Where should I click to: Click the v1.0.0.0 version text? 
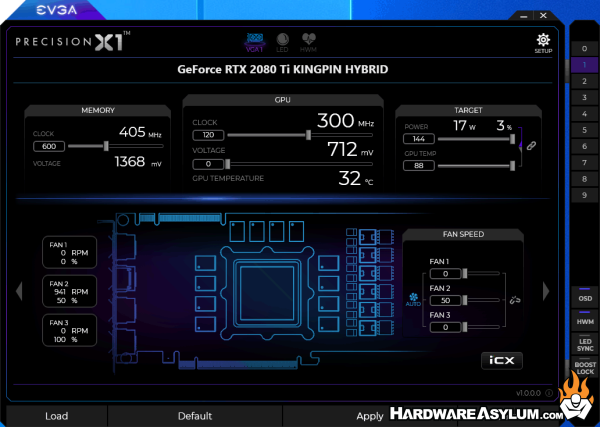528,393
